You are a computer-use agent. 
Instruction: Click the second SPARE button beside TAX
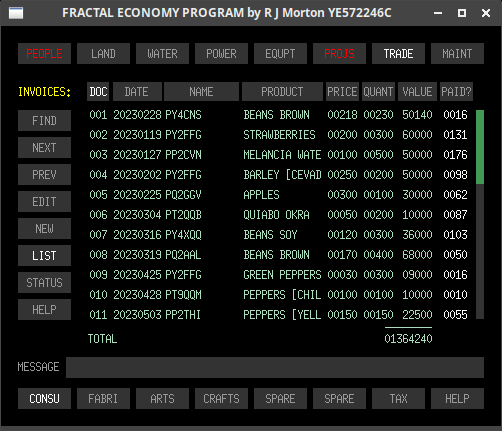[339, 398]
